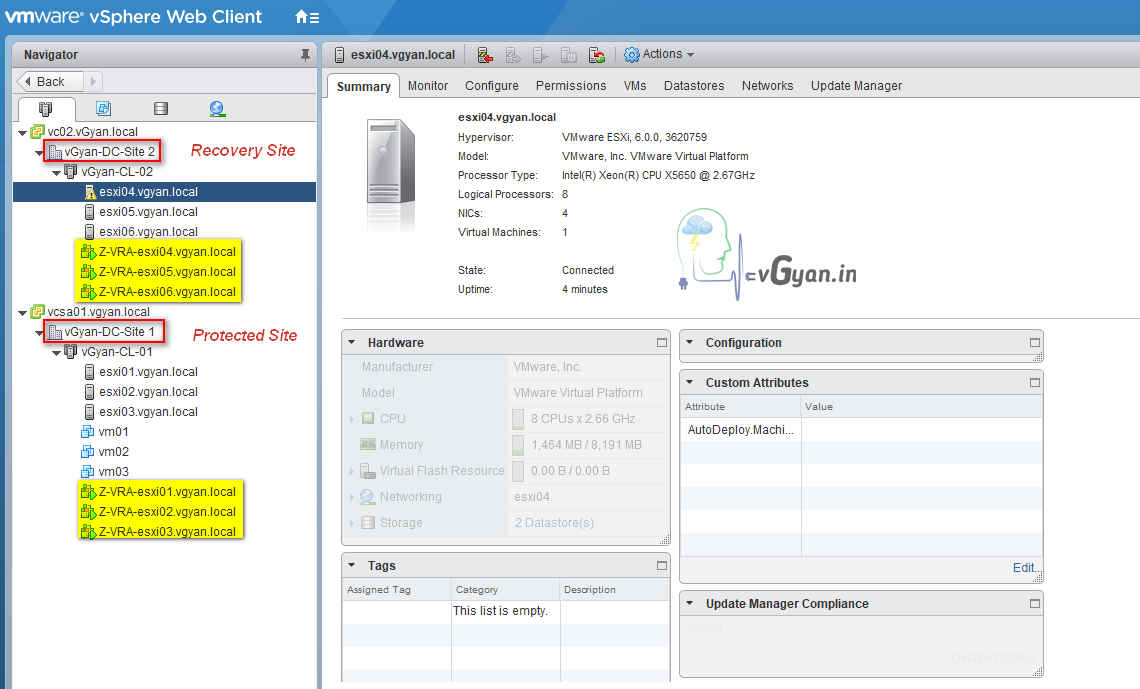
Task: Click the vc02.vGyan.local vCenter icon
Action: pos(38,132)
